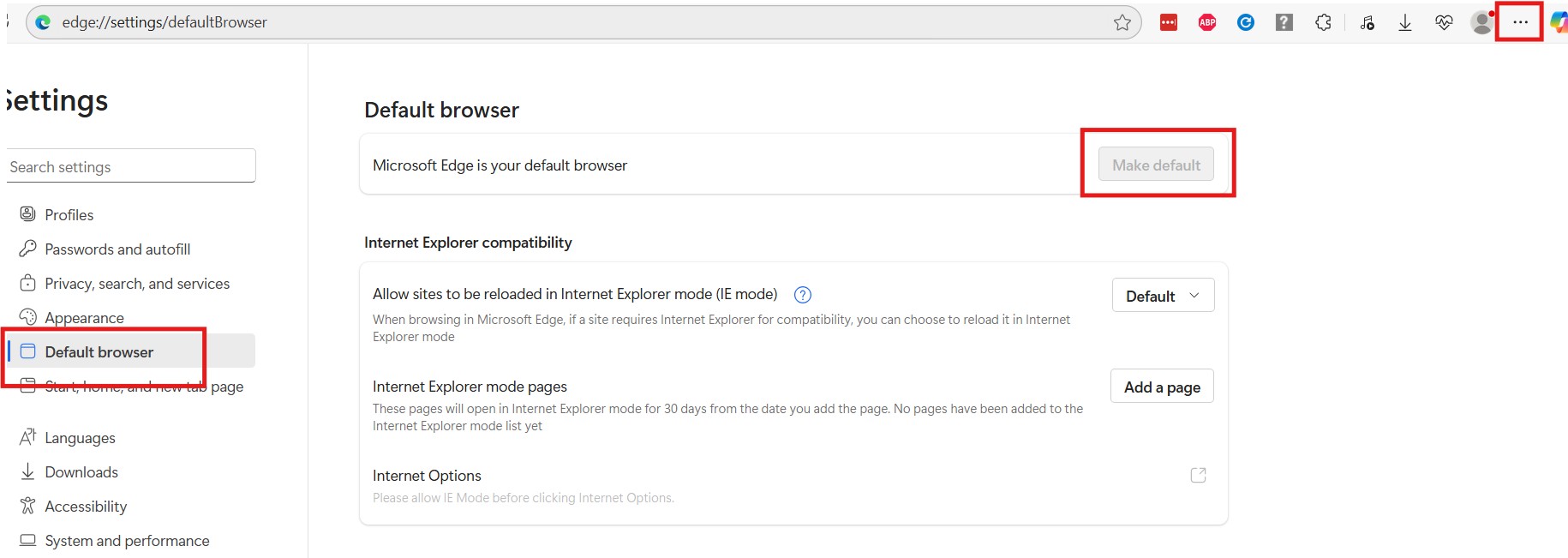The height and width of the screenshot is (558, 1568).
Task: Click the Privacy lock icon in the sidebar
Action: pos(27,283)
